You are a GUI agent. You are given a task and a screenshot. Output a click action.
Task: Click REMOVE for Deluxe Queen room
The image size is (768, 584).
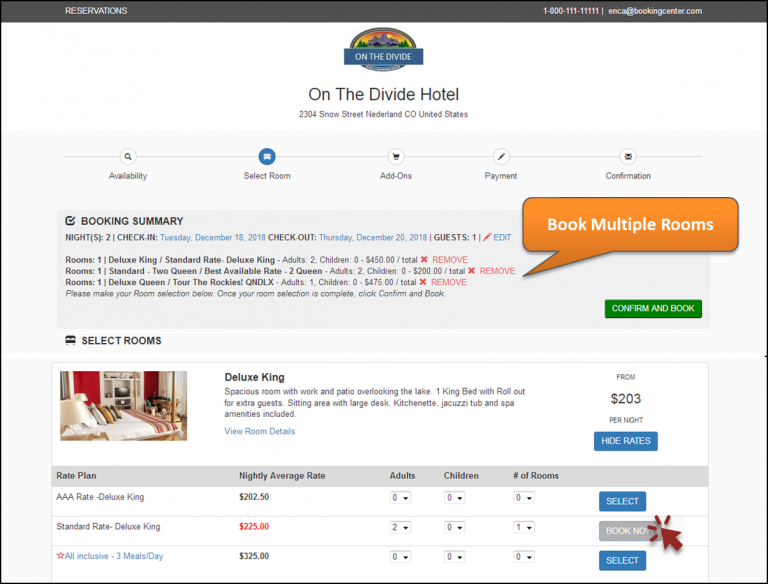pyautogui.click(x=449, y=282)
